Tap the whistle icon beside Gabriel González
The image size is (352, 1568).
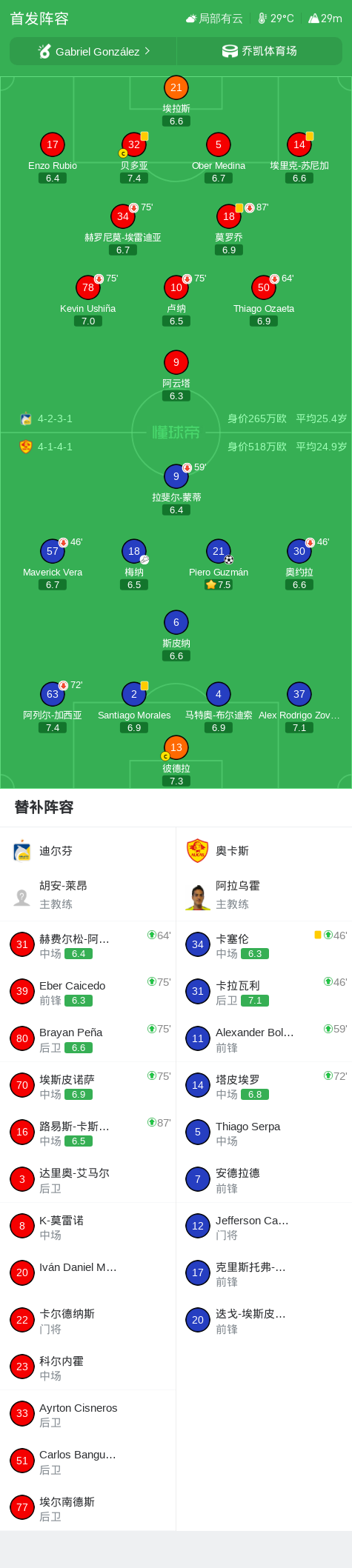point(44,51)
